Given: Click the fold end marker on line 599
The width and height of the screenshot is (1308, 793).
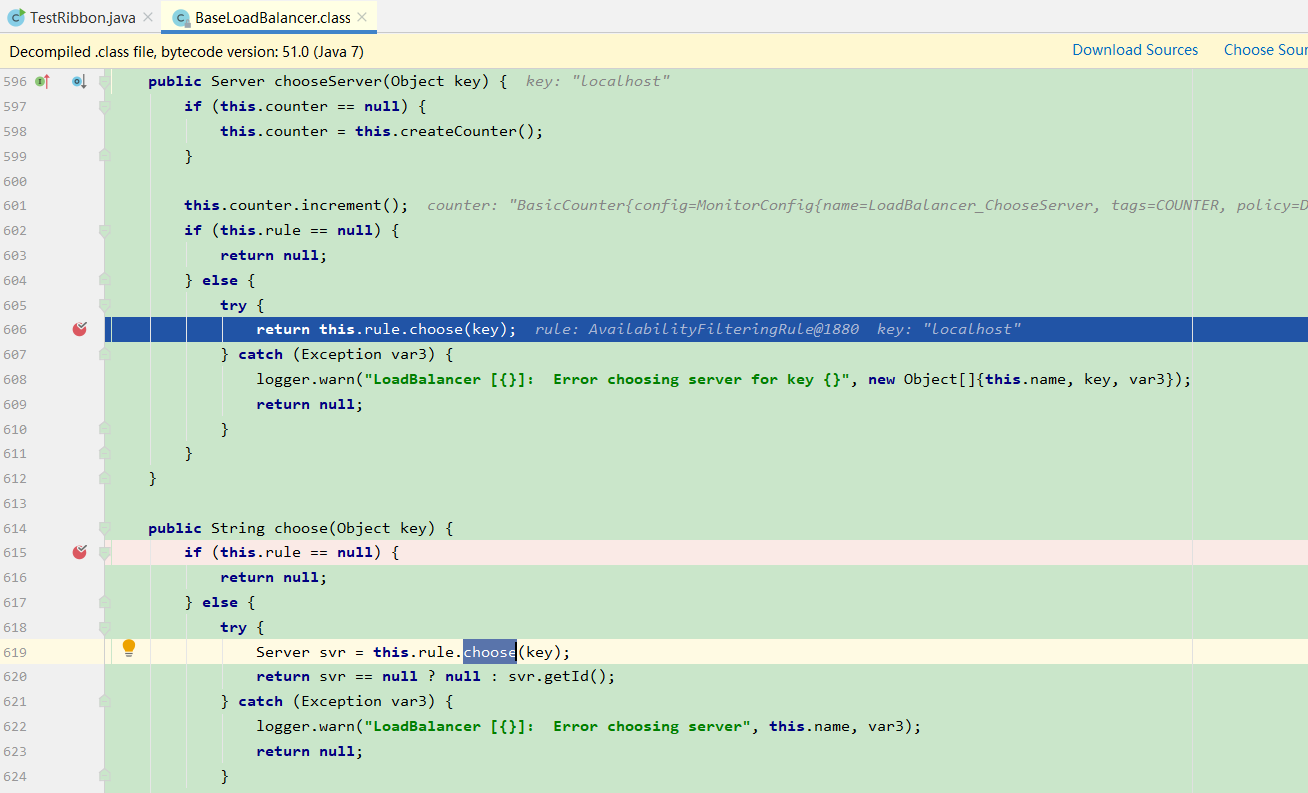Looking at the screenshot, I should (104, 156).
